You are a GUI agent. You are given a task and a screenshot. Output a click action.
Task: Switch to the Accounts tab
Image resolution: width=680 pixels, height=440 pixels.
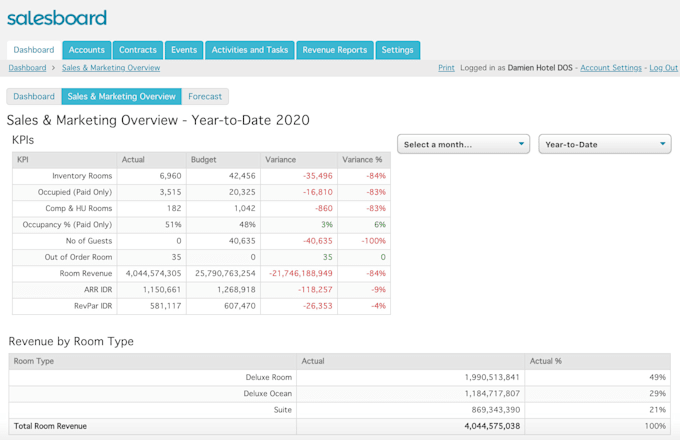pos(87,50)
